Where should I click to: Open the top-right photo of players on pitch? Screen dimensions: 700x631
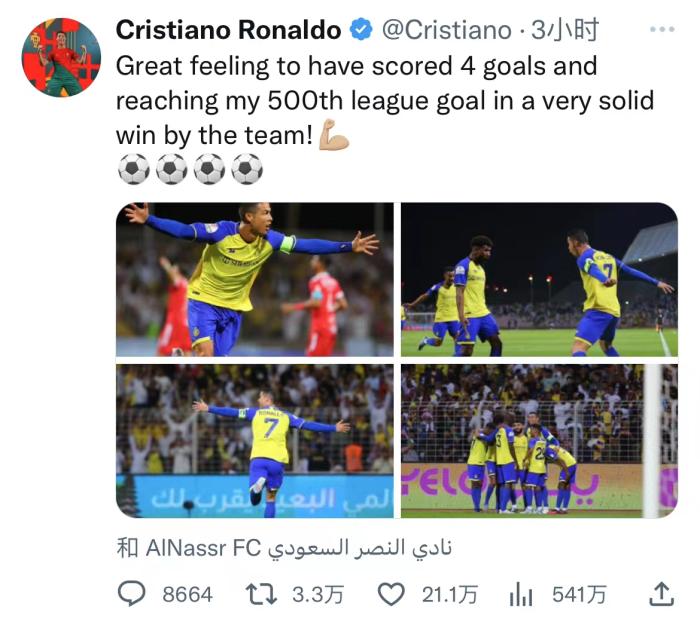(539, 279)
